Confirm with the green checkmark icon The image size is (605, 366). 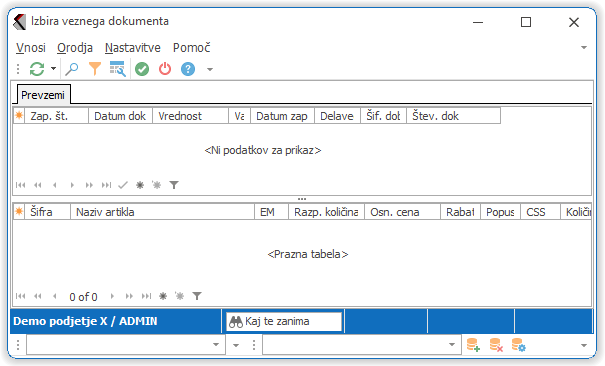[142, 69]
